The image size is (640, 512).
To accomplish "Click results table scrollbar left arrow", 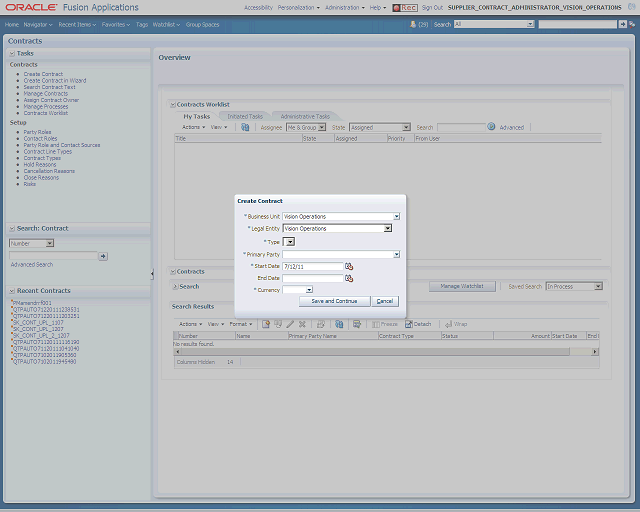I will tap(177, 352).
